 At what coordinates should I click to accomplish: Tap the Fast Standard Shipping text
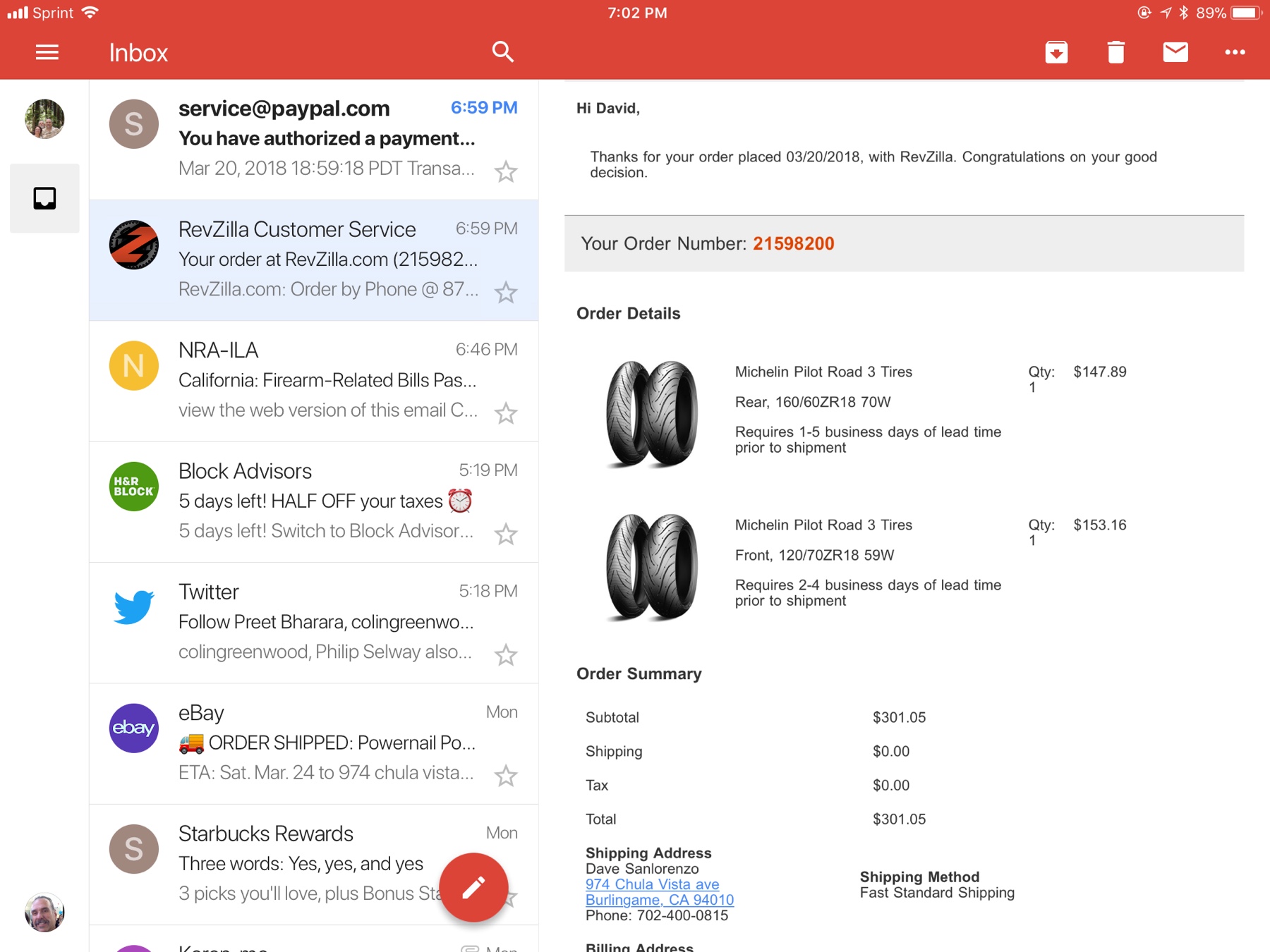point(937,893)
